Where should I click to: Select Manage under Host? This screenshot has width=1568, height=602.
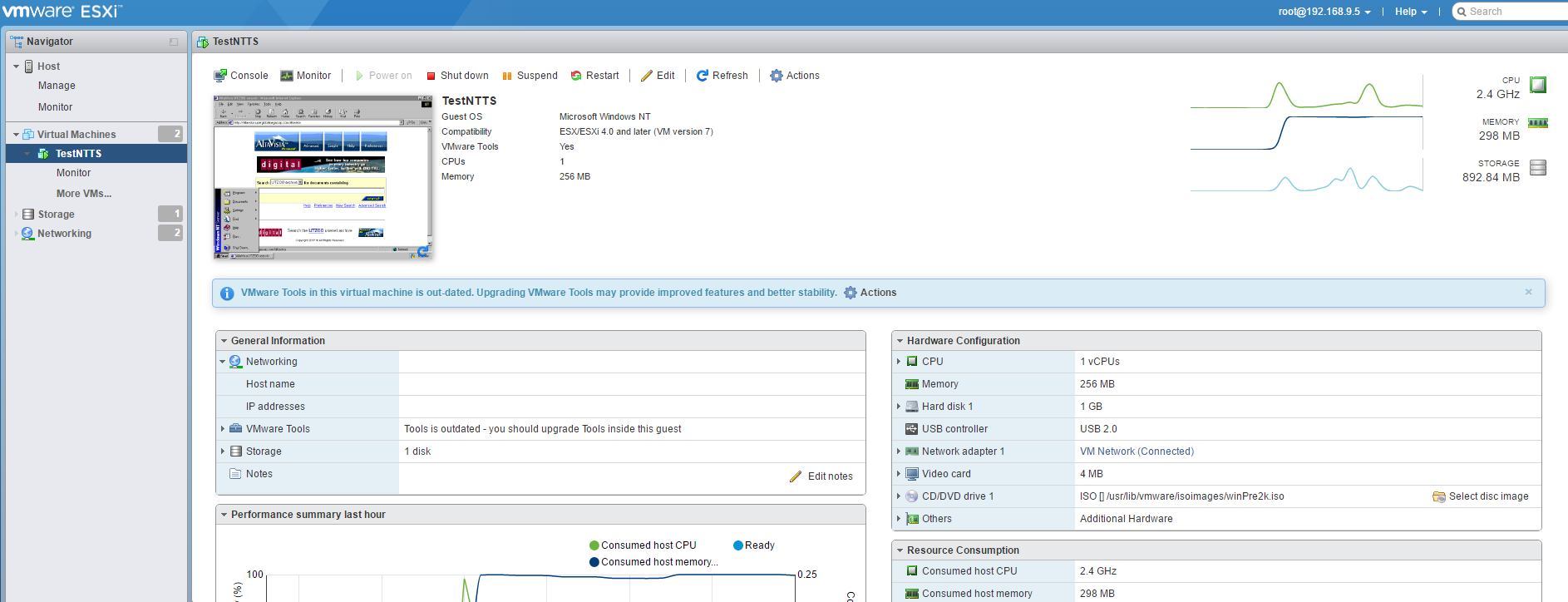click(57, 86)
